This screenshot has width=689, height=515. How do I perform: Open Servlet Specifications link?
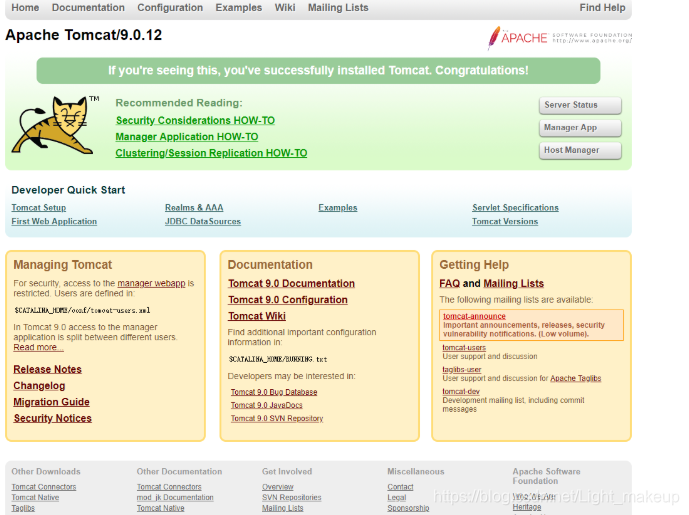point(515,207)
